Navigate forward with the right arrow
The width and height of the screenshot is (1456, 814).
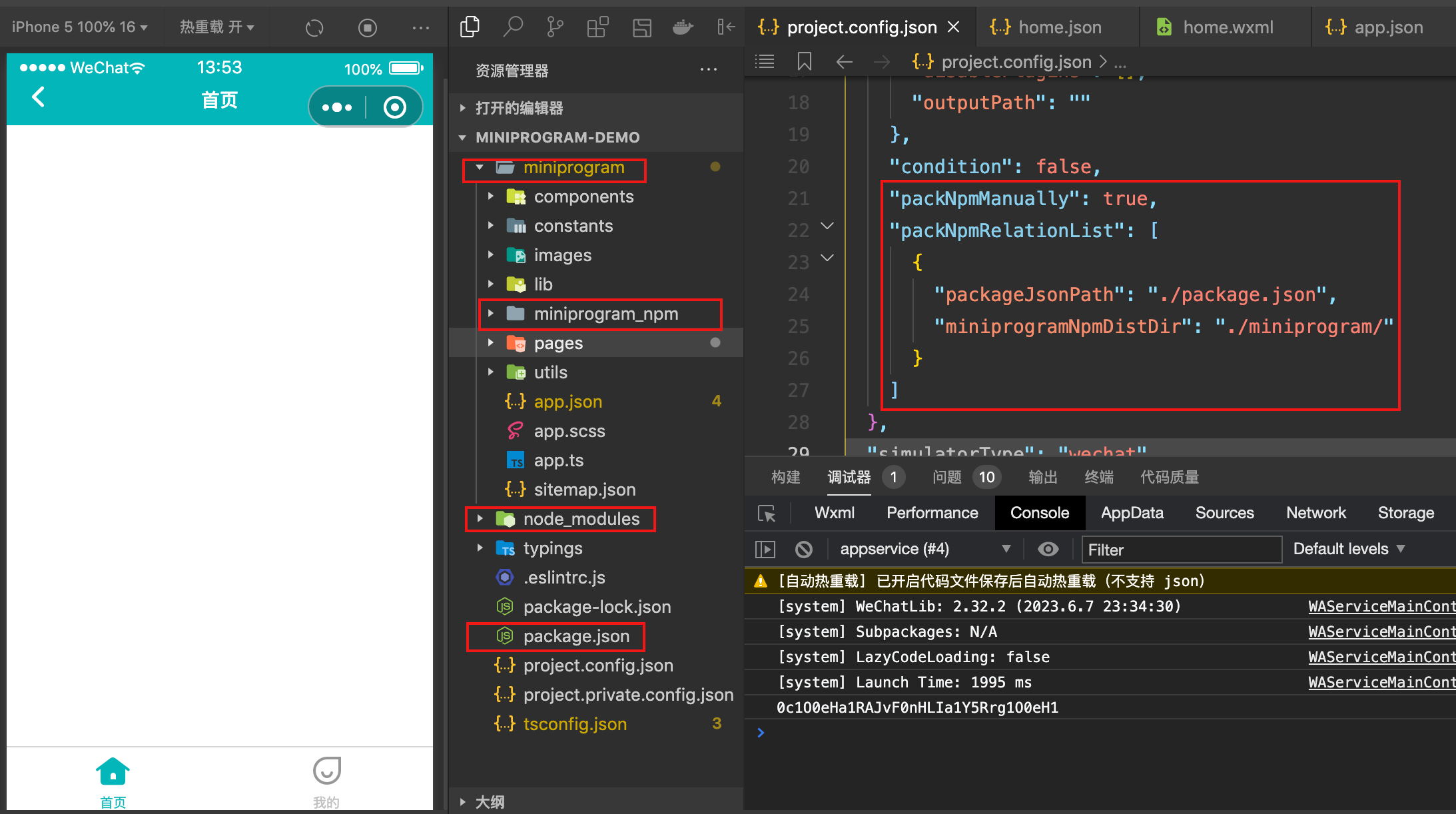(x=882, y=62)
